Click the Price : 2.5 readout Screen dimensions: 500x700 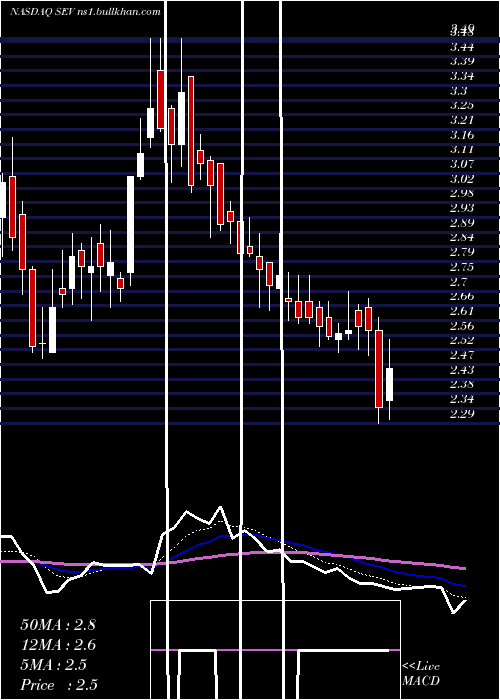[x=59, y=685]
